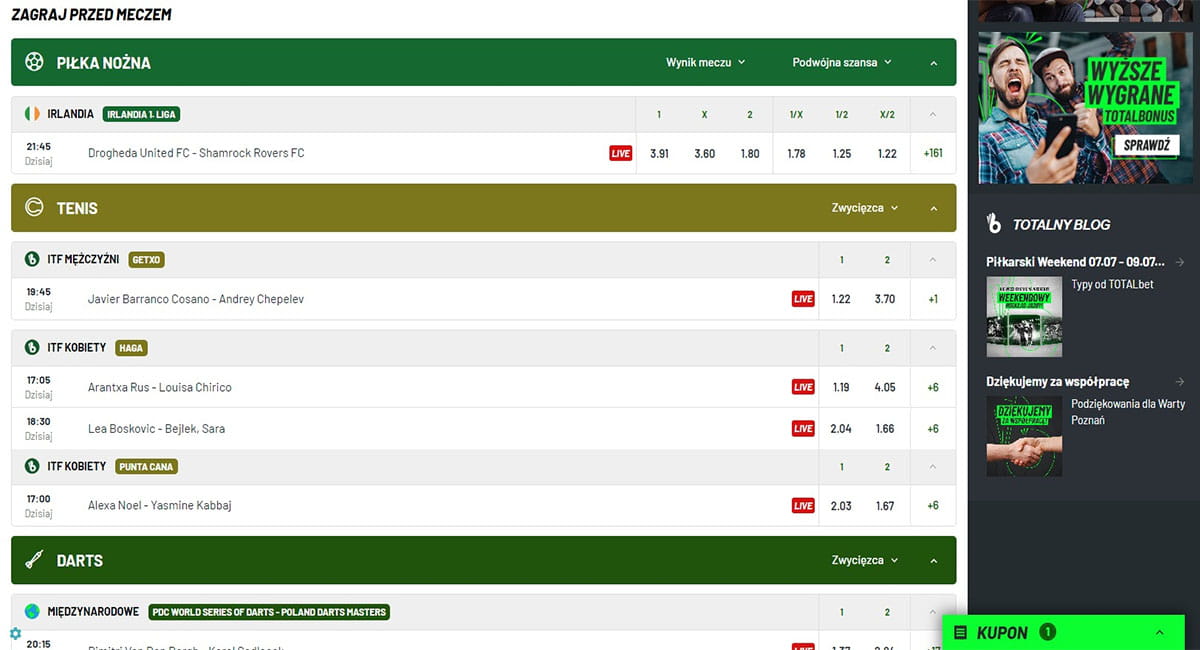1200x650 pixels.
Task: Open the Podwójna szansa dropdown
Action: coord(841,62)
